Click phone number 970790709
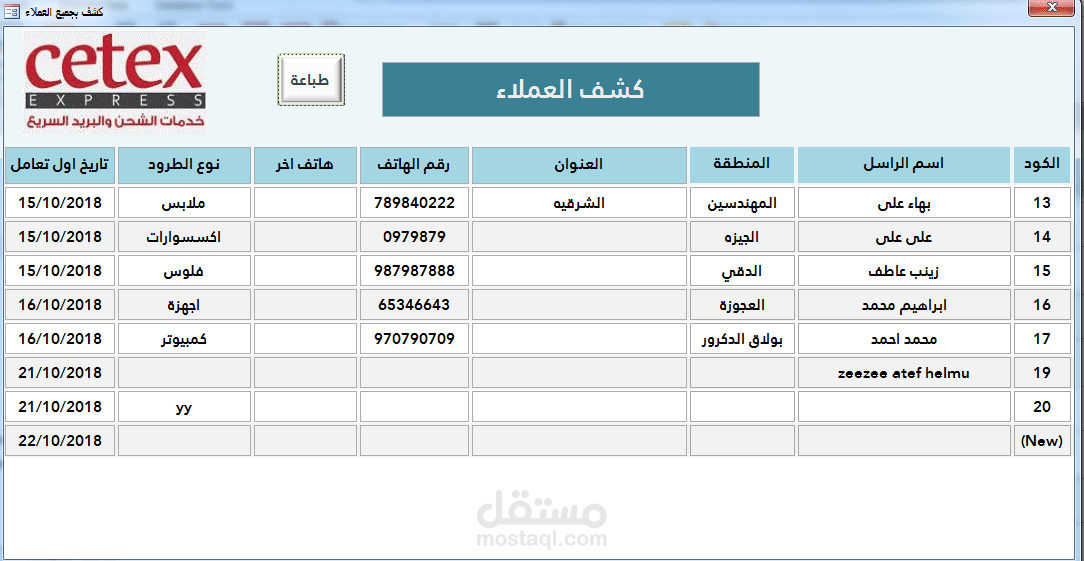This screenshot has height=561, width=1084. click(414, 338)
